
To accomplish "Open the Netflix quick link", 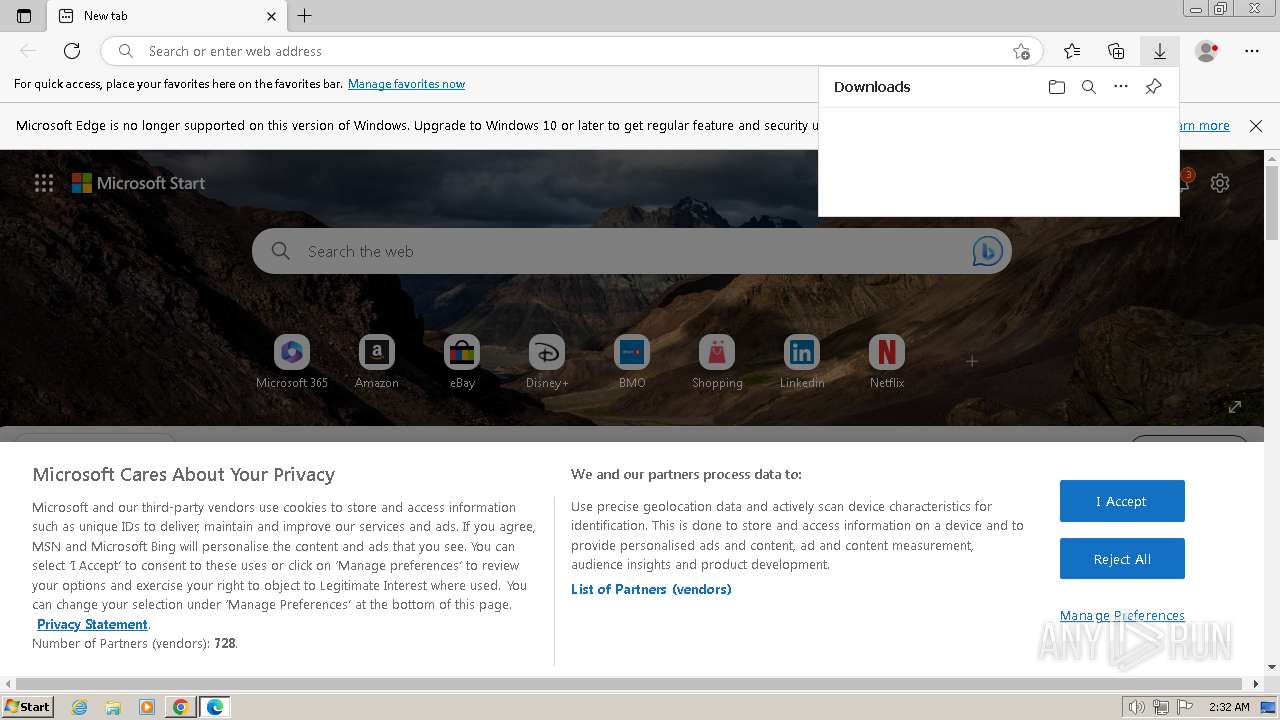I will (x=887, y=363).
